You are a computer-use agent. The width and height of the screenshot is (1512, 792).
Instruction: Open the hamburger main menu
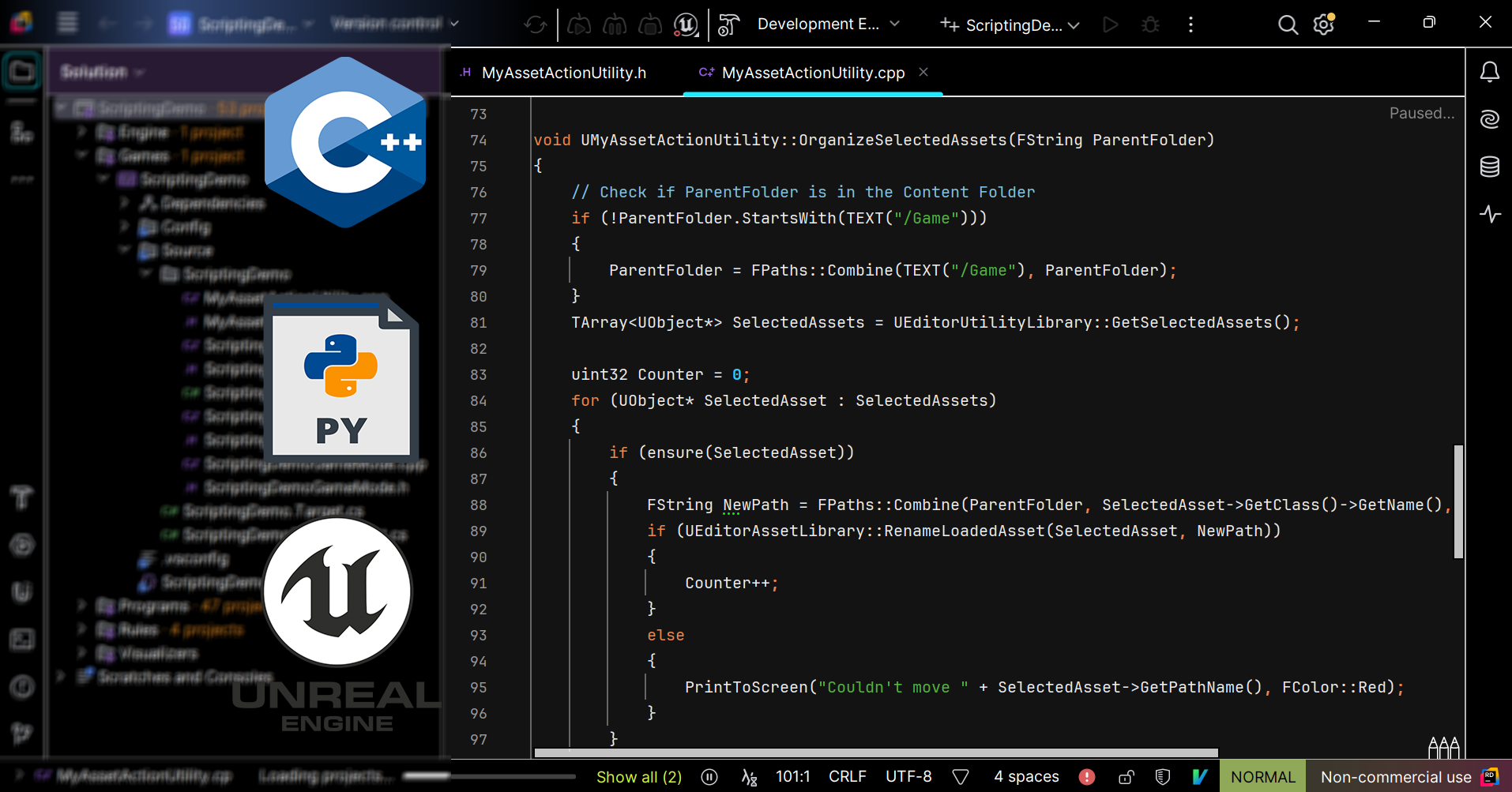67,23
